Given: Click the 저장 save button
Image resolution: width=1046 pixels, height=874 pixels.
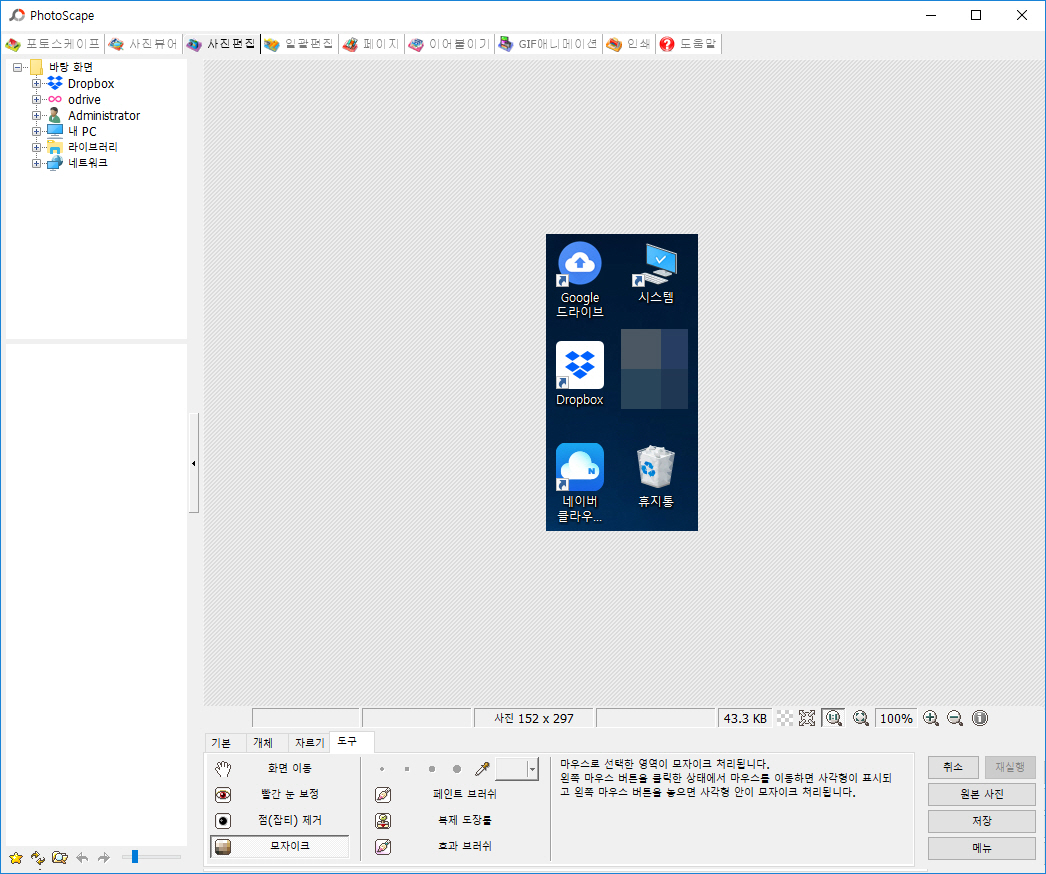Looking at the screenshot, I should point(981,821).
